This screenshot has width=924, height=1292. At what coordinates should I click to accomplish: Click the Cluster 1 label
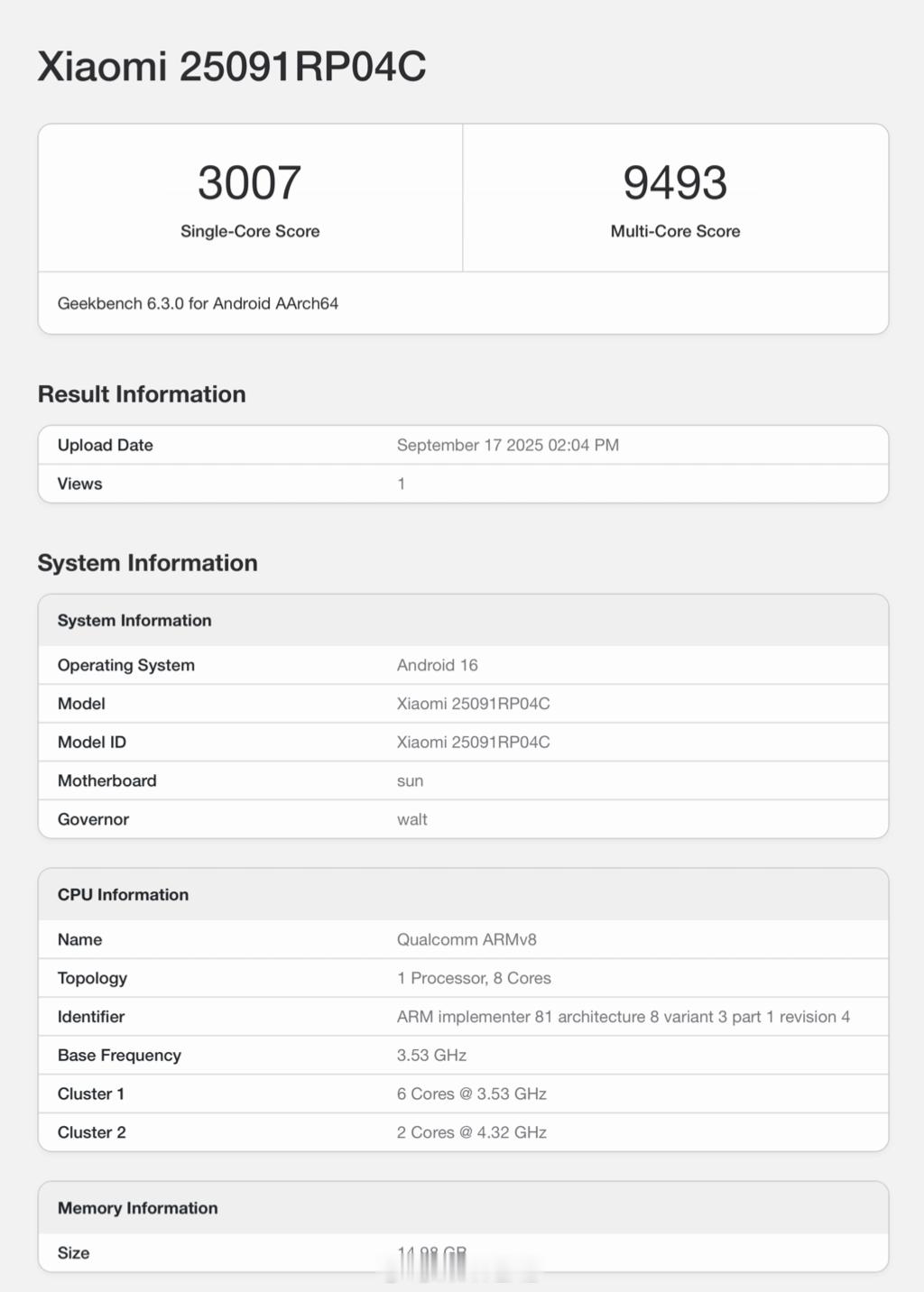pos(90,1094)
